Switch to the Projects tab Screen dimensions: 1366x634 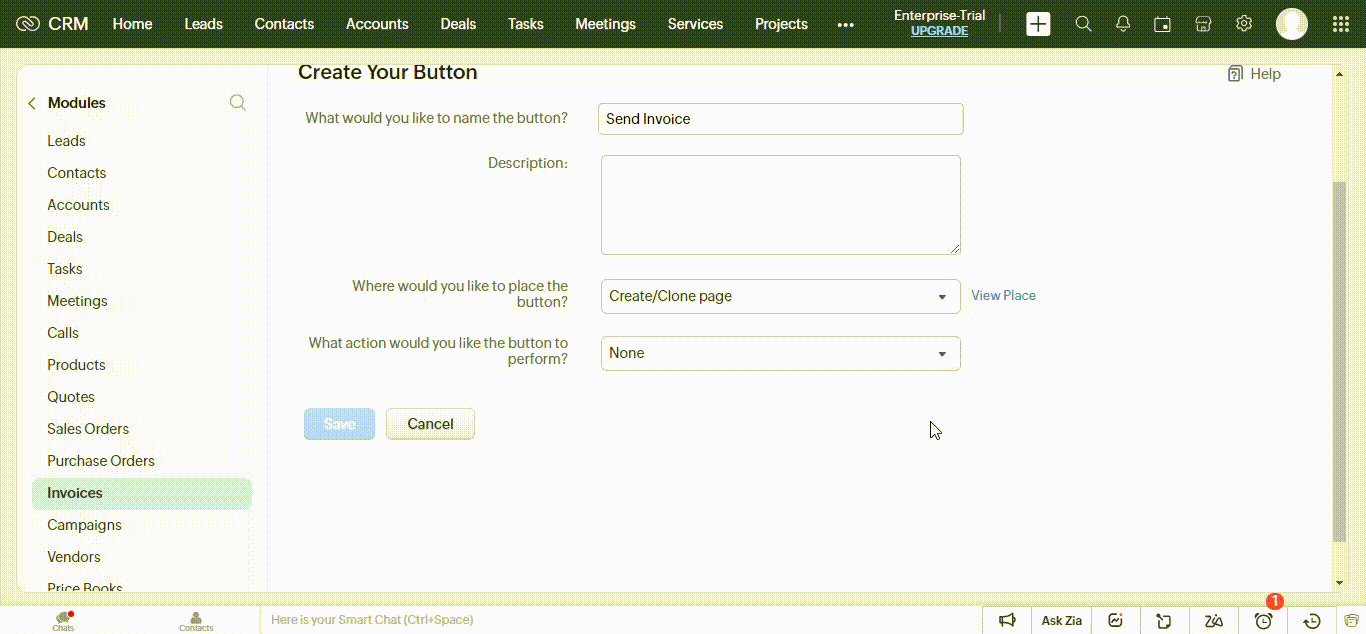coord(781,24)
